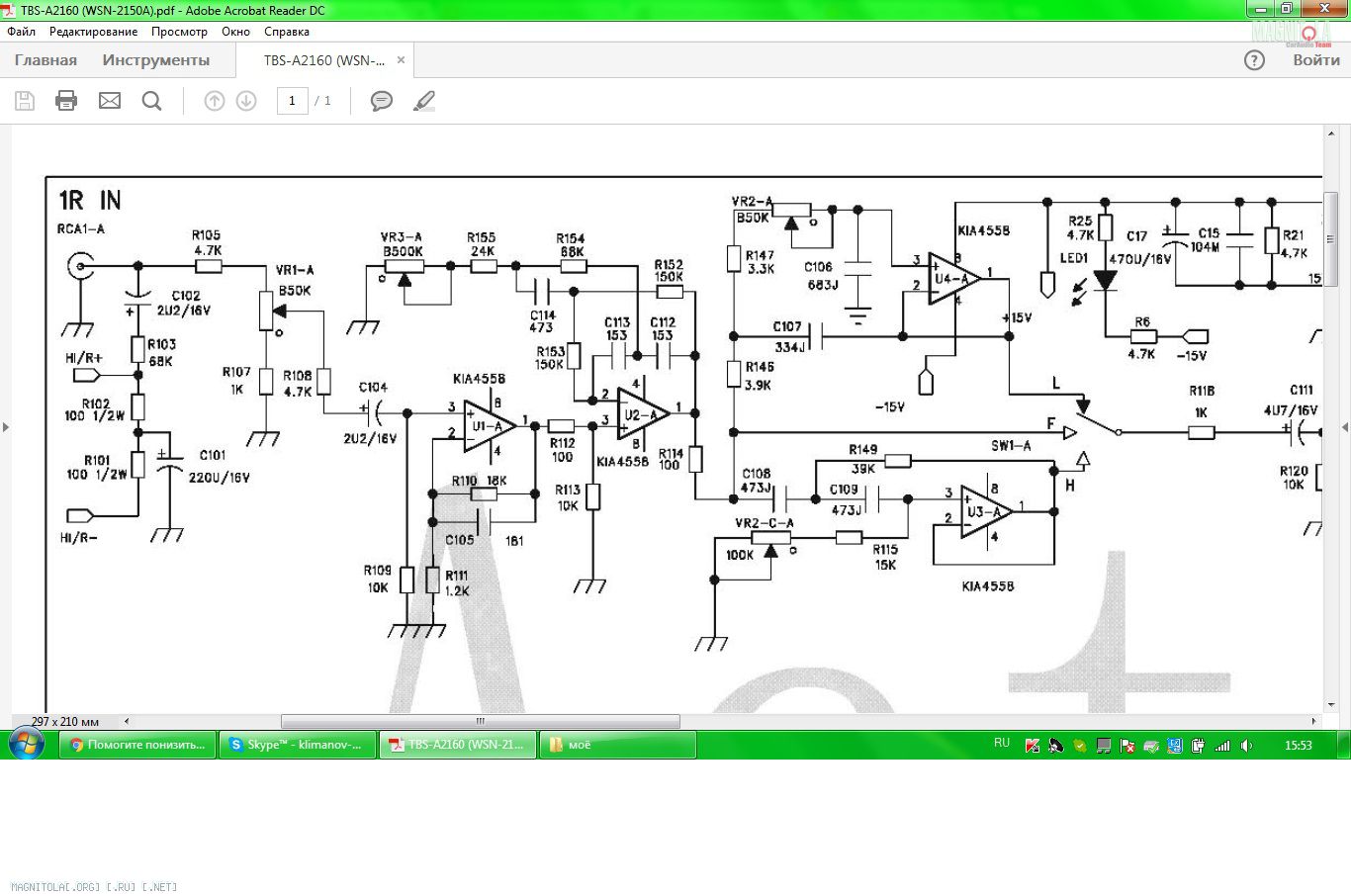Screen dimensions: 1351x896
Task: Go to previous page arrow
Action: 214,101
